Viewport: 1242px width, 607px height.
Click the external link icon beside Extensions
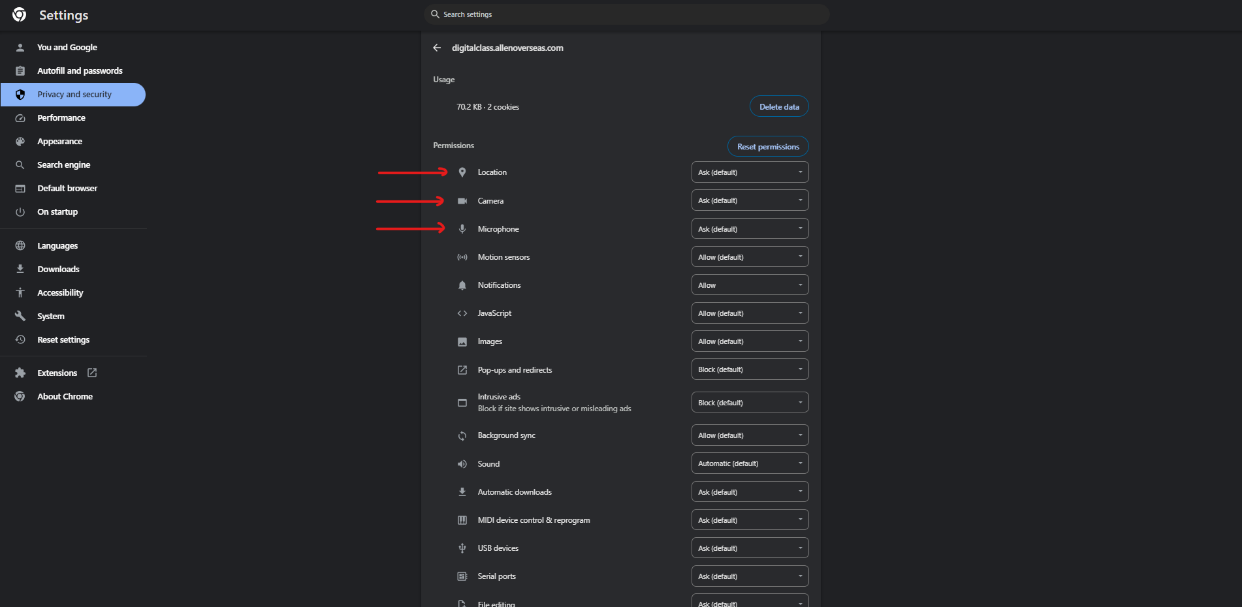(92, 373)
